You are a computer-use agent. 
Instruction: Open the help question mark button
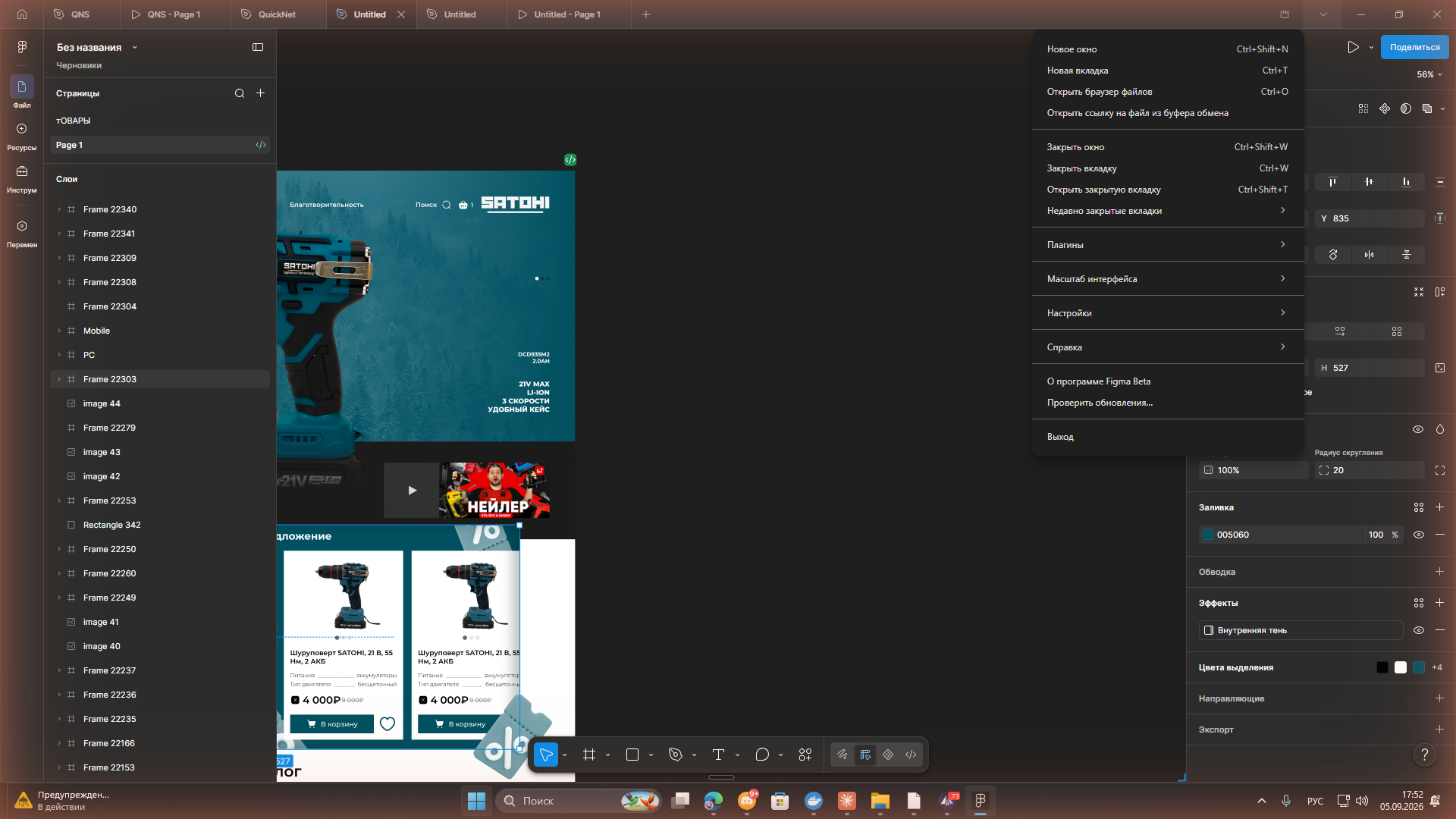click(1425, 755)
